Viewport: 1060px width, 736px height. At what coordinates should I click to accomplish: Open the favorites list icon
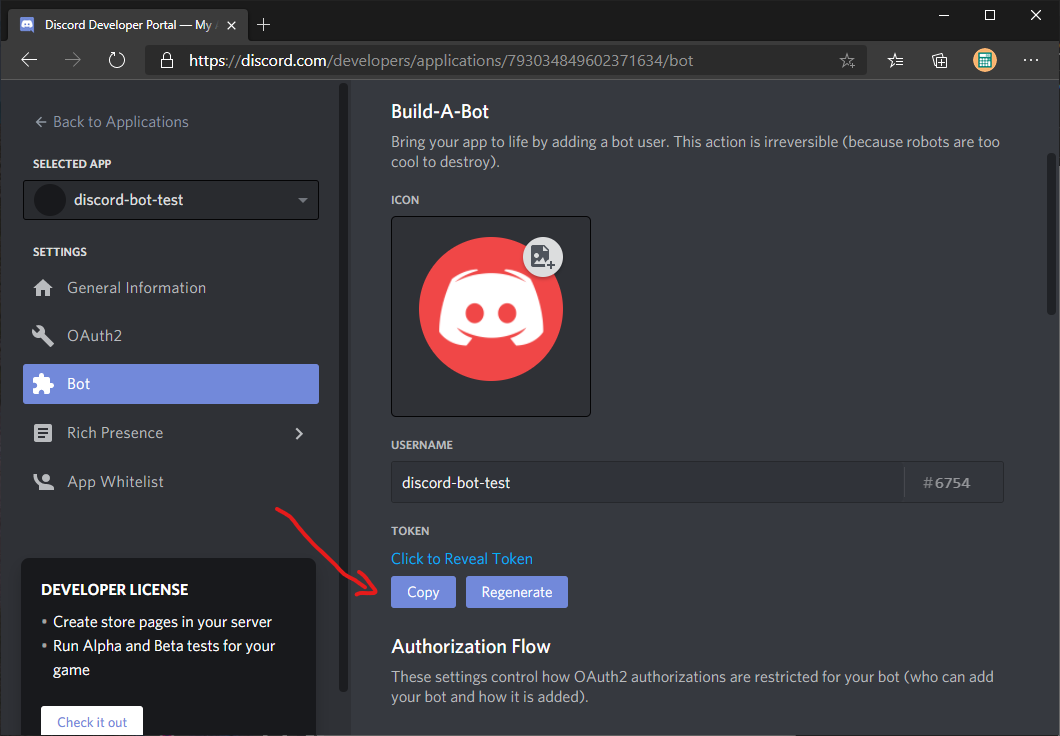(895, 61)
